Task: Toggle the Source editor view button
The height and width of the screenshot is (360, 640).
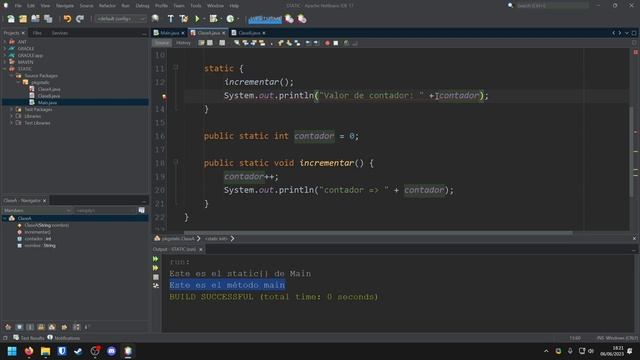Action: click(x=162, y=43)
